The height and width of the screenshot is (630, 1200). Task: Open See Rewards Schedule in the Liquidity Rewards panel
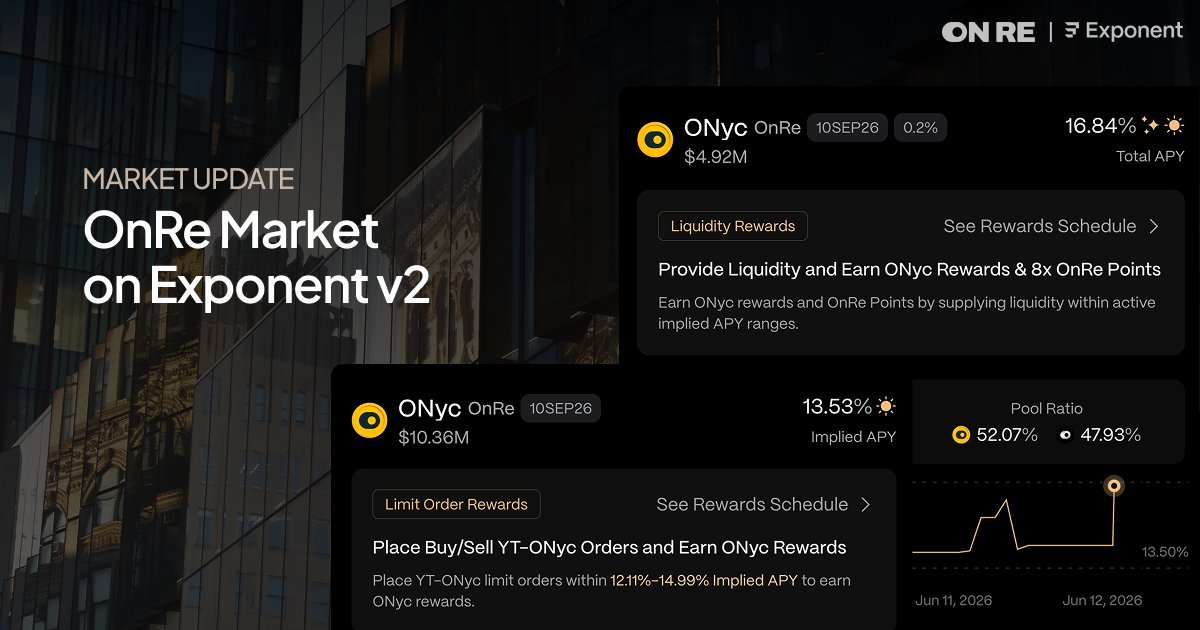point(1040,226)
